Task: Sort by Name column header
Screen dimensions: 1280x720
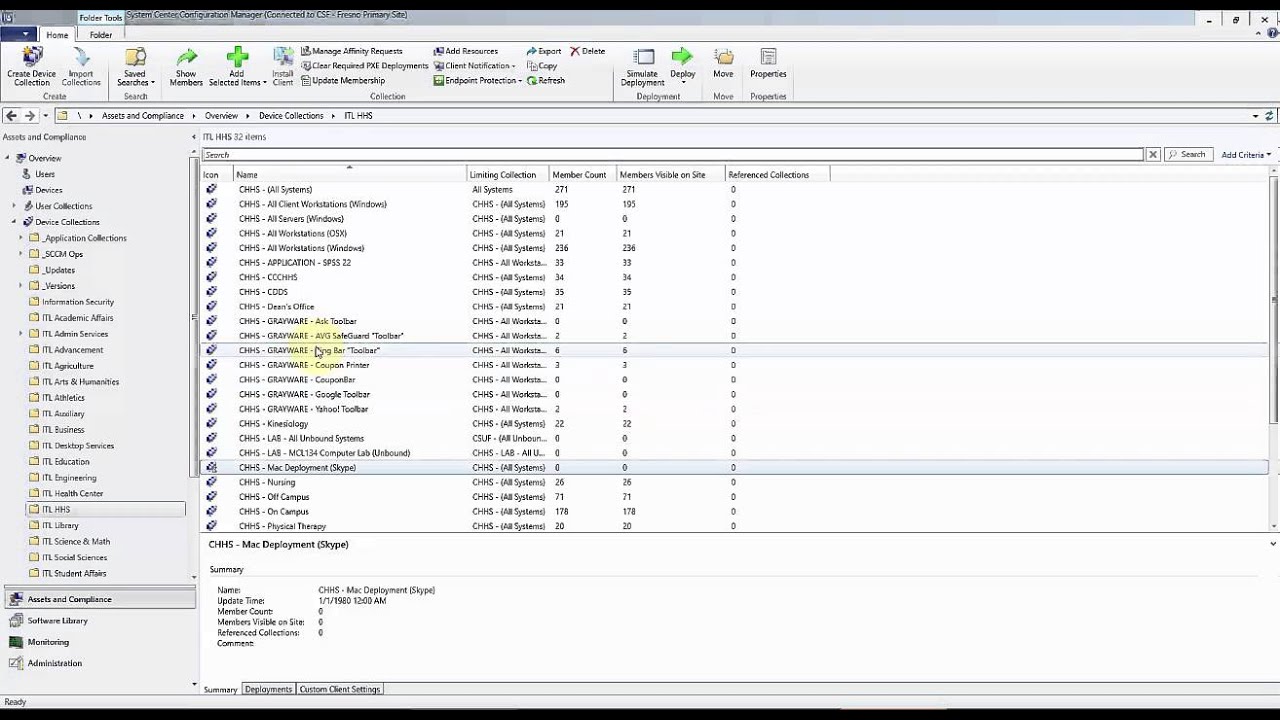Action: [350, 175]
